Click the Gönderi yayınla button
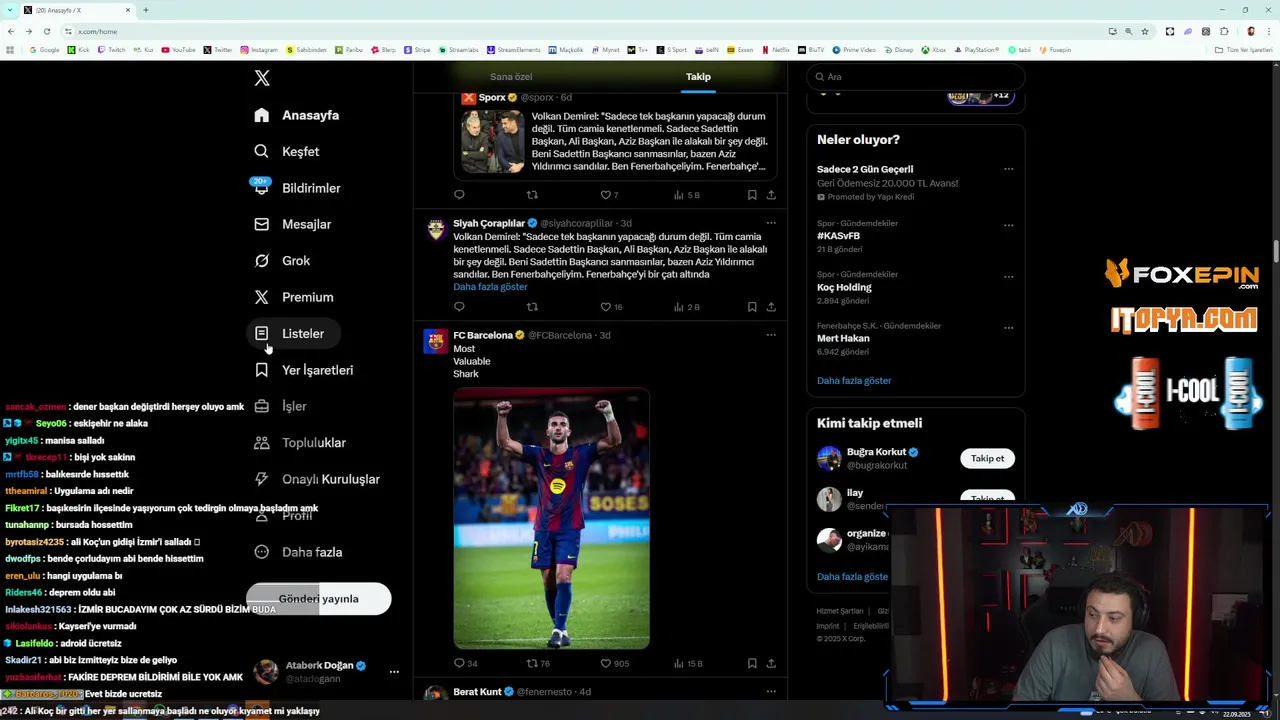Viewport: 1280px width, 720px height. pos(318,599)
